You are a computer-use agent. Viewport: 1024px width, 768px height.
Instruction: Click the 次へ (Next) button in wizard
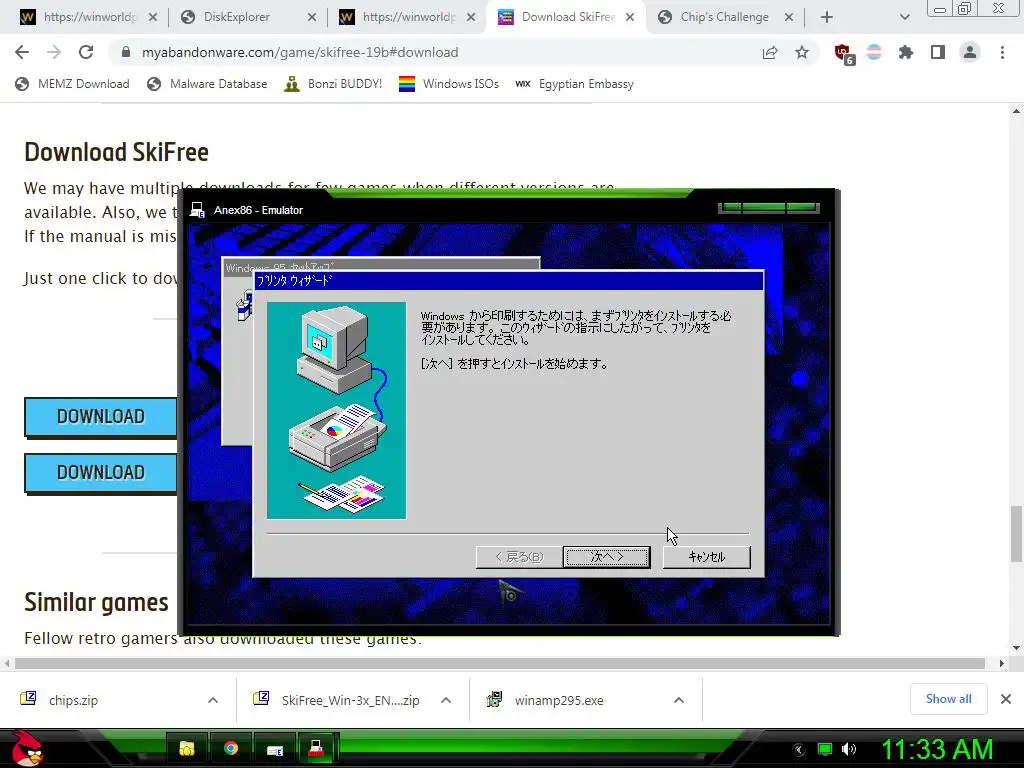[607, 557]
